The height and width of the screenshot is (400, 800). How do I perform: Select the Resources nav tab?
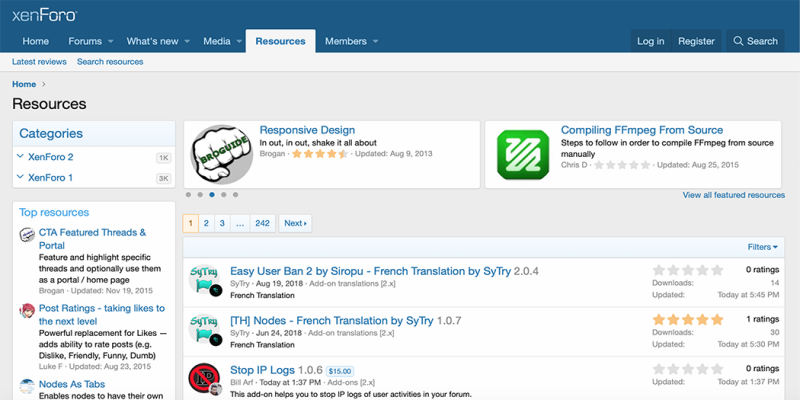tap(281, 41)
